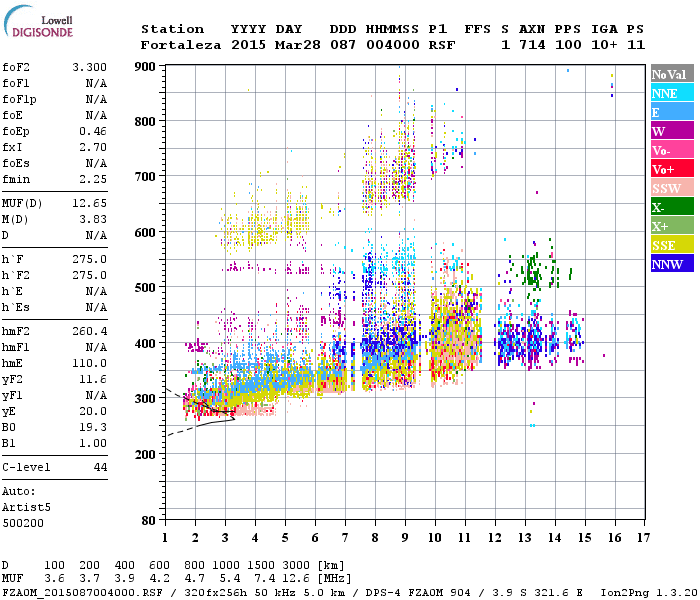Image resolution: width=700 pixels, height=600 pixels.
Task: Select the W purple legend swatch
Action: click(x=672, y=131)
